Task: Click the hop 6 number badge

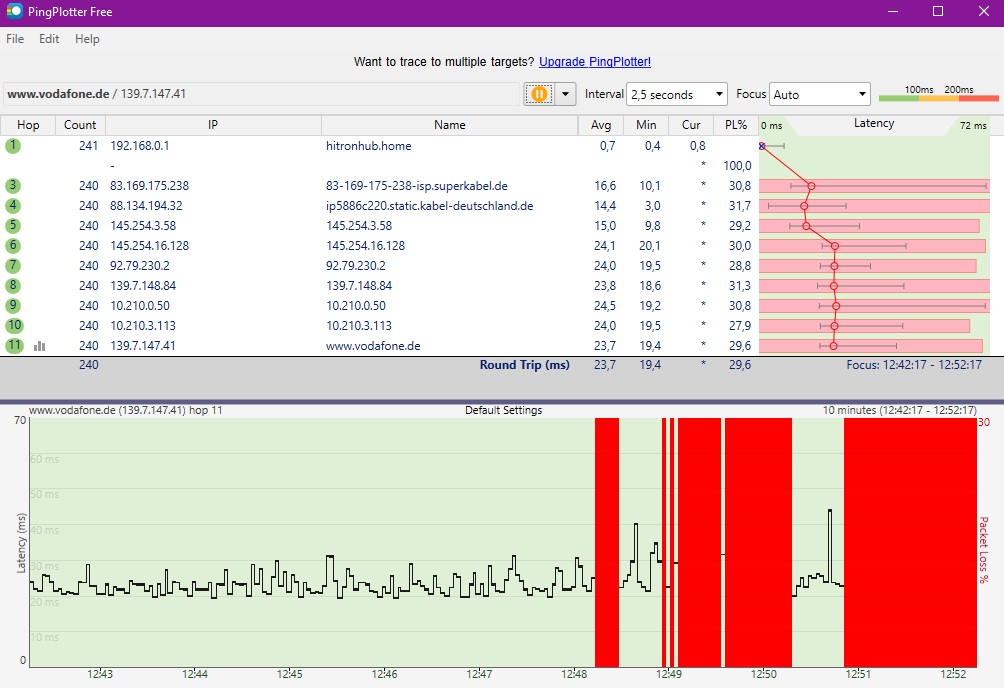Action: coord(13,246)
